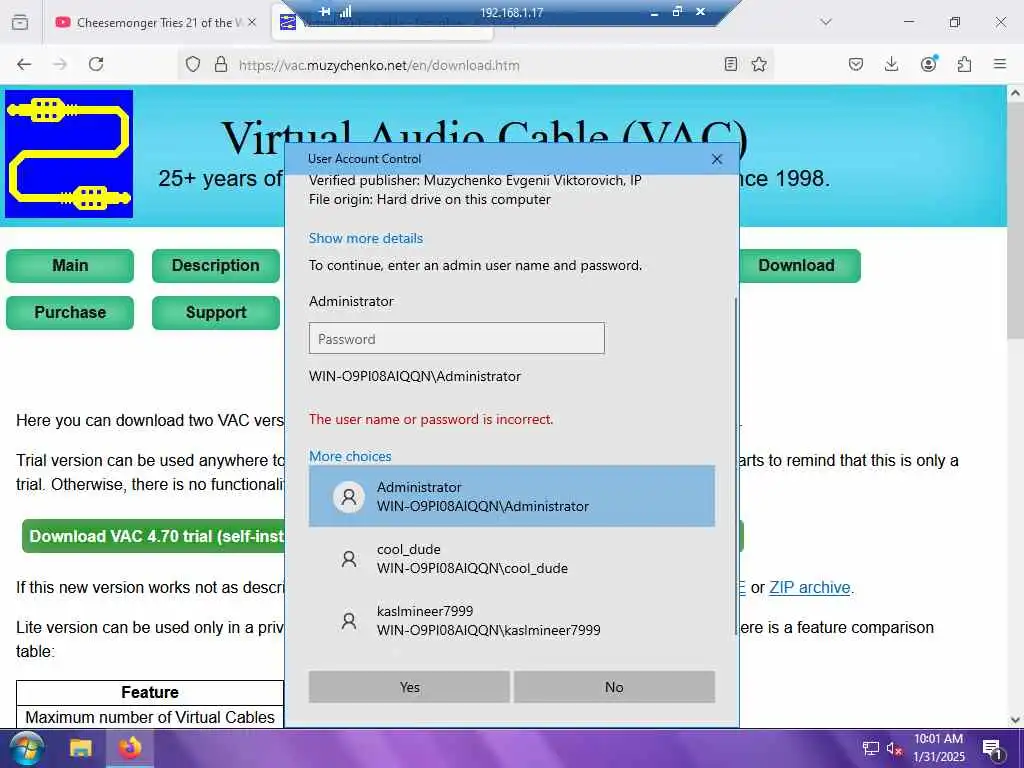
Task: Open File Explorer from the taskbar
Action: pos(81,748)
